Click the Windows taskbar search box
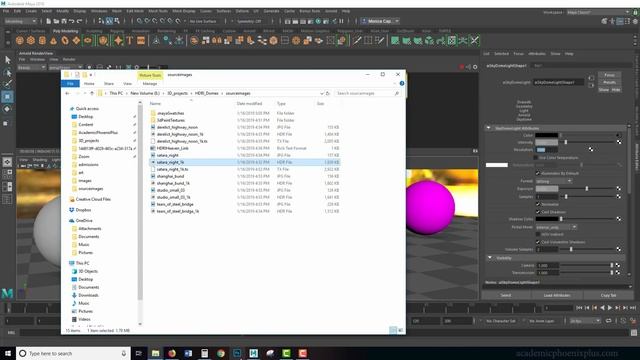This screenshot has width=640, height=360. tap(73, 353)
